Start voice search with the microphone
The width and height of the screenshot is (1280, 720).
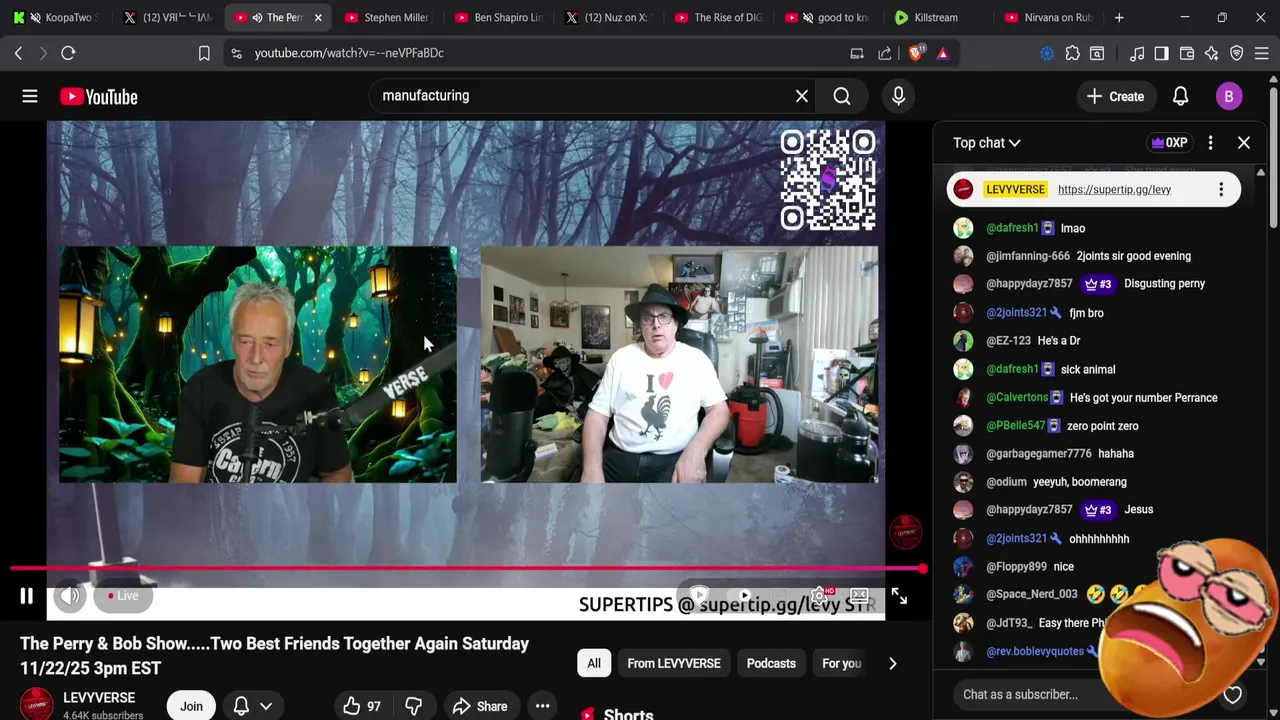click(898, 96)
